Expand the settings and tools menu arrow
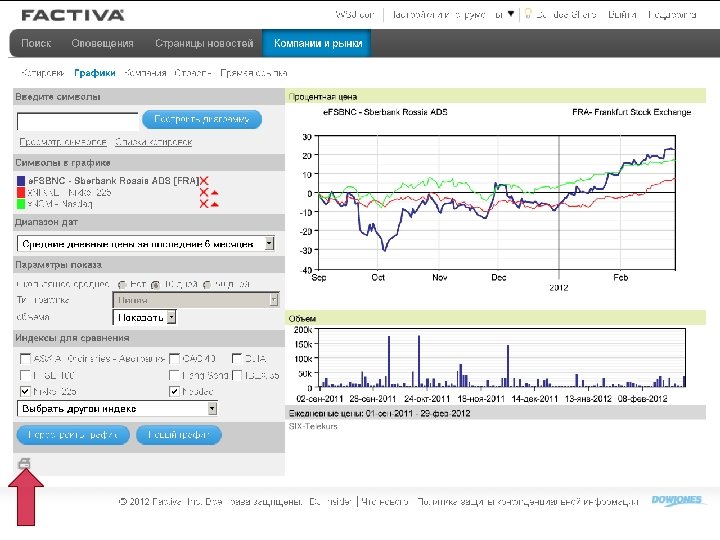 click(511, 14)
